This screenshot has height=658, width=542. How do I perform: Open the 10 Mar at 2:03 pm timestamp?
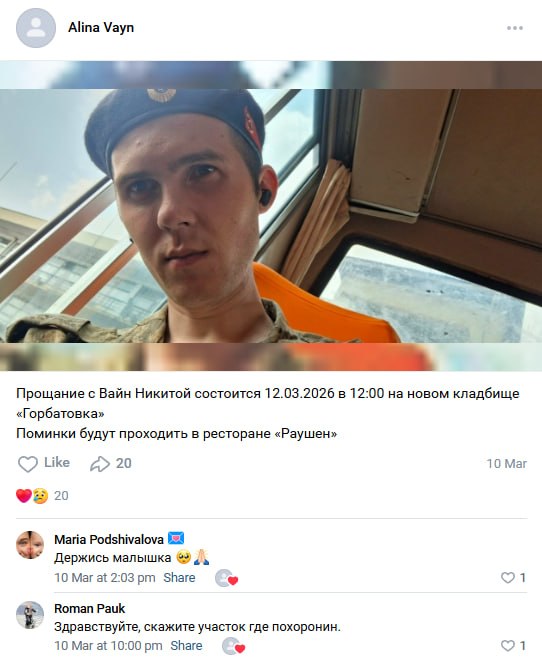point(105,578)
